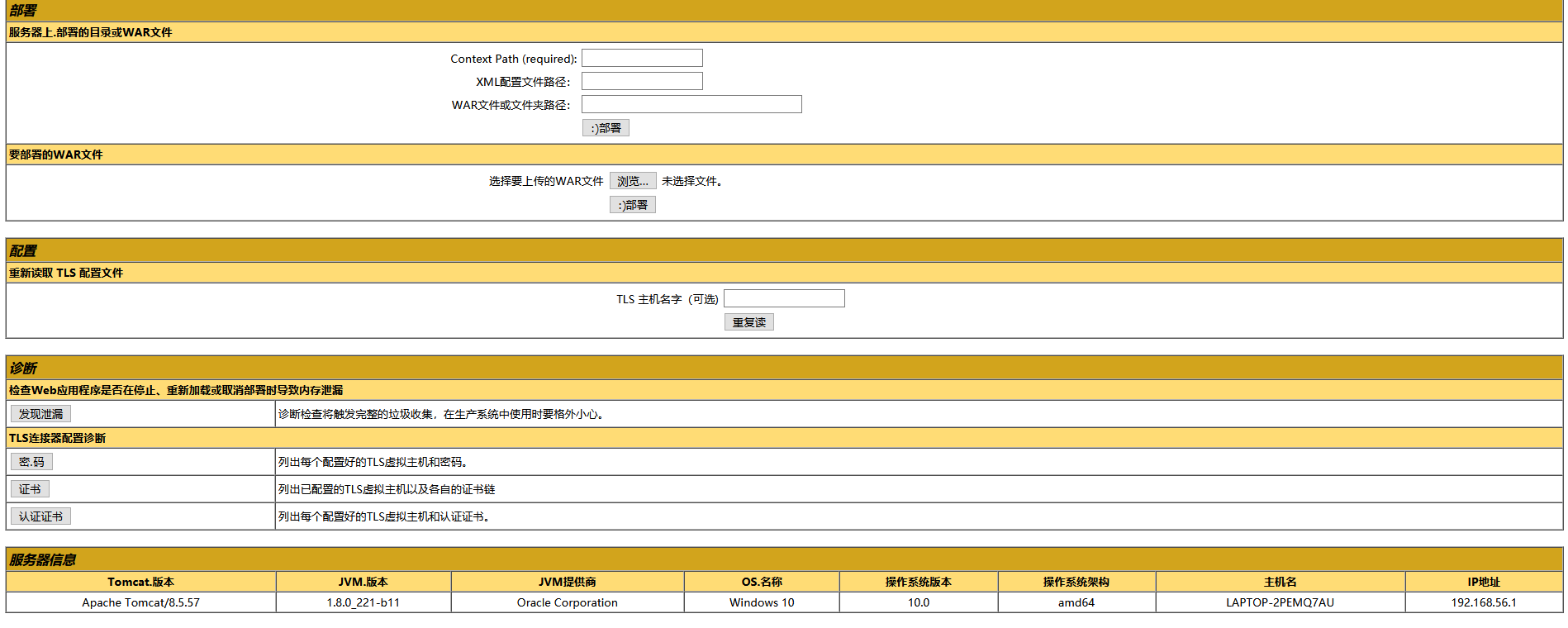This screenshot has height=628, width=1568.
Task: Focus the TLS 主机名字 input field
Action: click(x=784, y=298)
